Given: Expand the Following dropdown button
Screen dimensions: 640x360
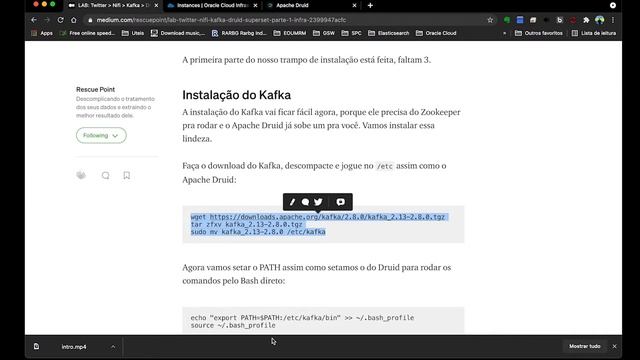Looking at the screenshot, I should pos(101,136).
